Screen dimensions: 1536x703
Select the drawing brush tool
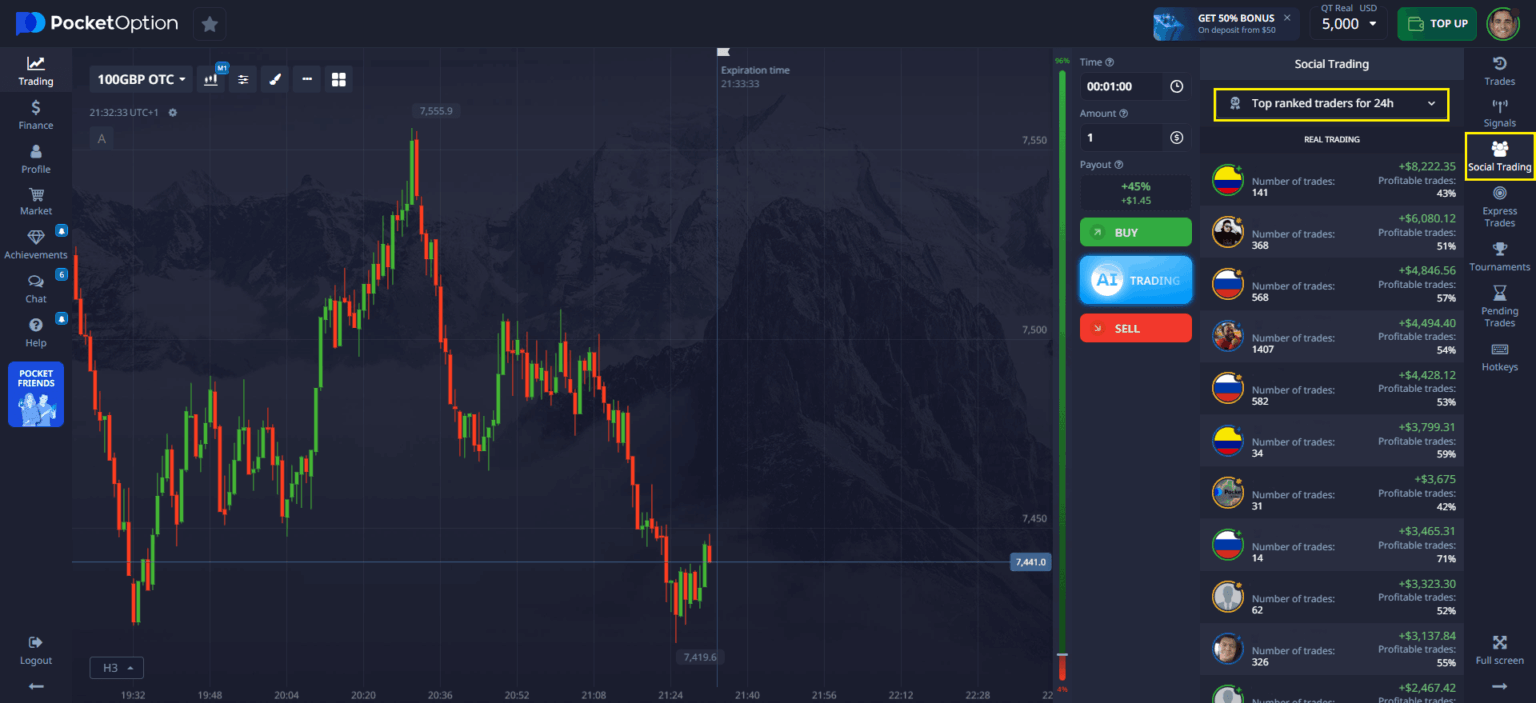point(275,79)
